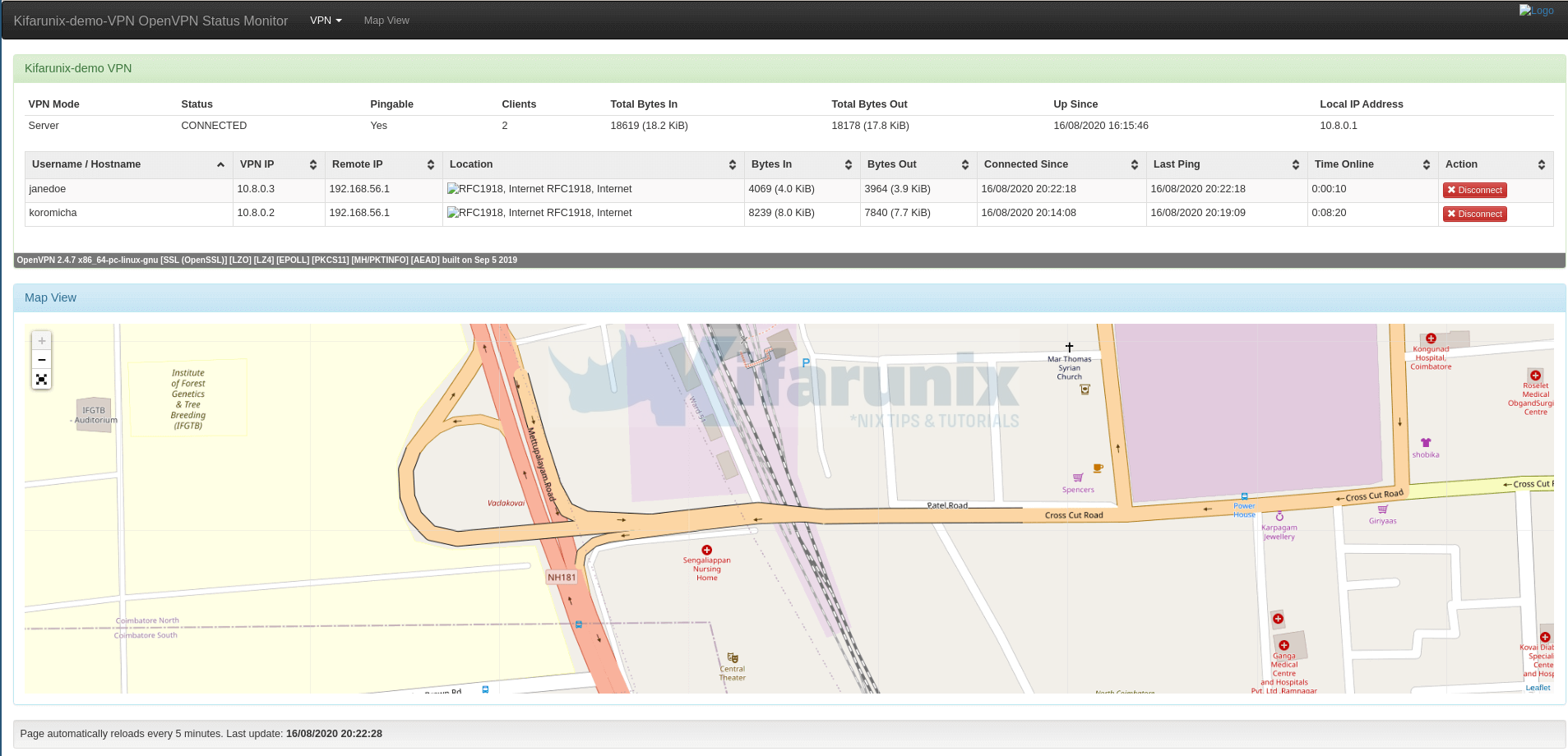1568x756 pixels.
Task: Click Local IP Address 10.8.0.1 value
Action: (1338, 126)
